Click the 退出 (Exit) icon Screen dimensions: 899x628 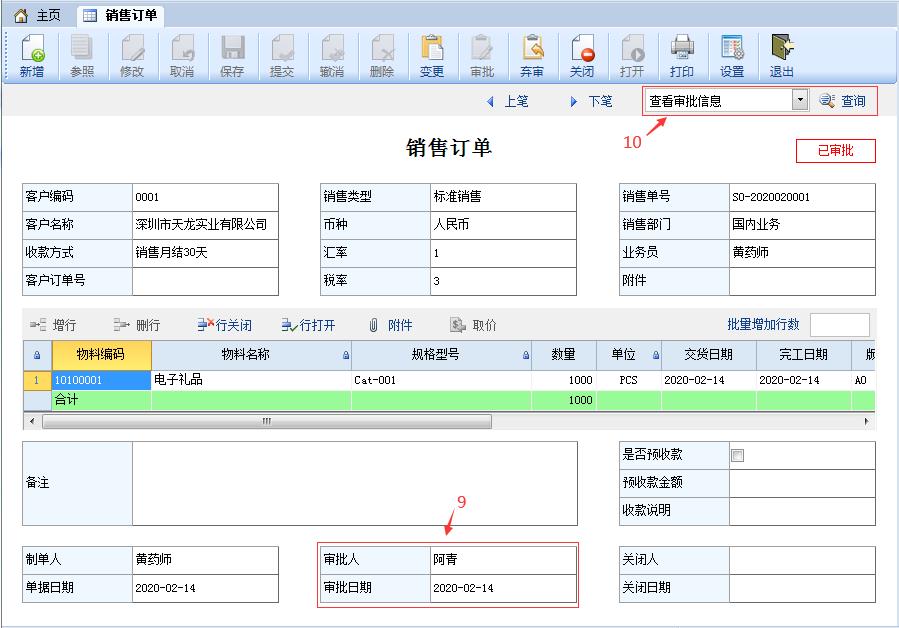pos(782,54)
